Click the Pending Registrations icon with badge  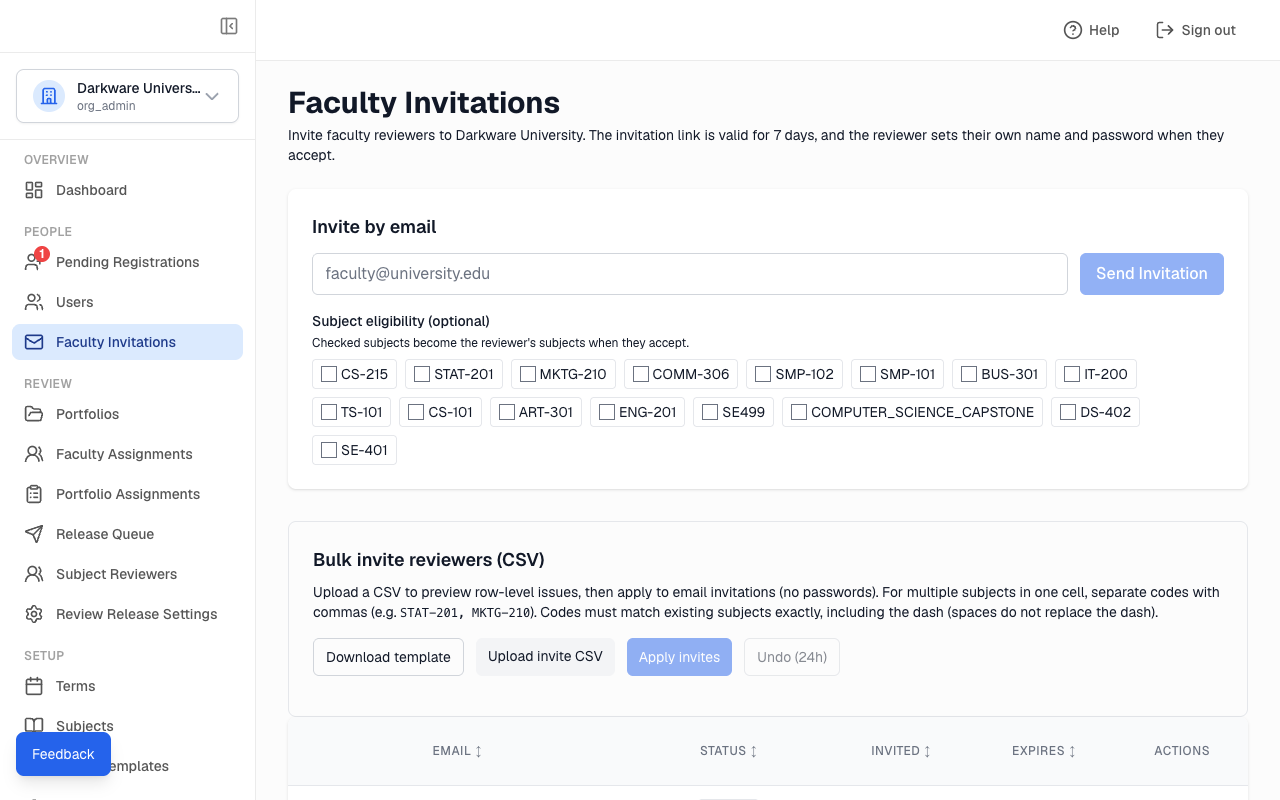34,262
